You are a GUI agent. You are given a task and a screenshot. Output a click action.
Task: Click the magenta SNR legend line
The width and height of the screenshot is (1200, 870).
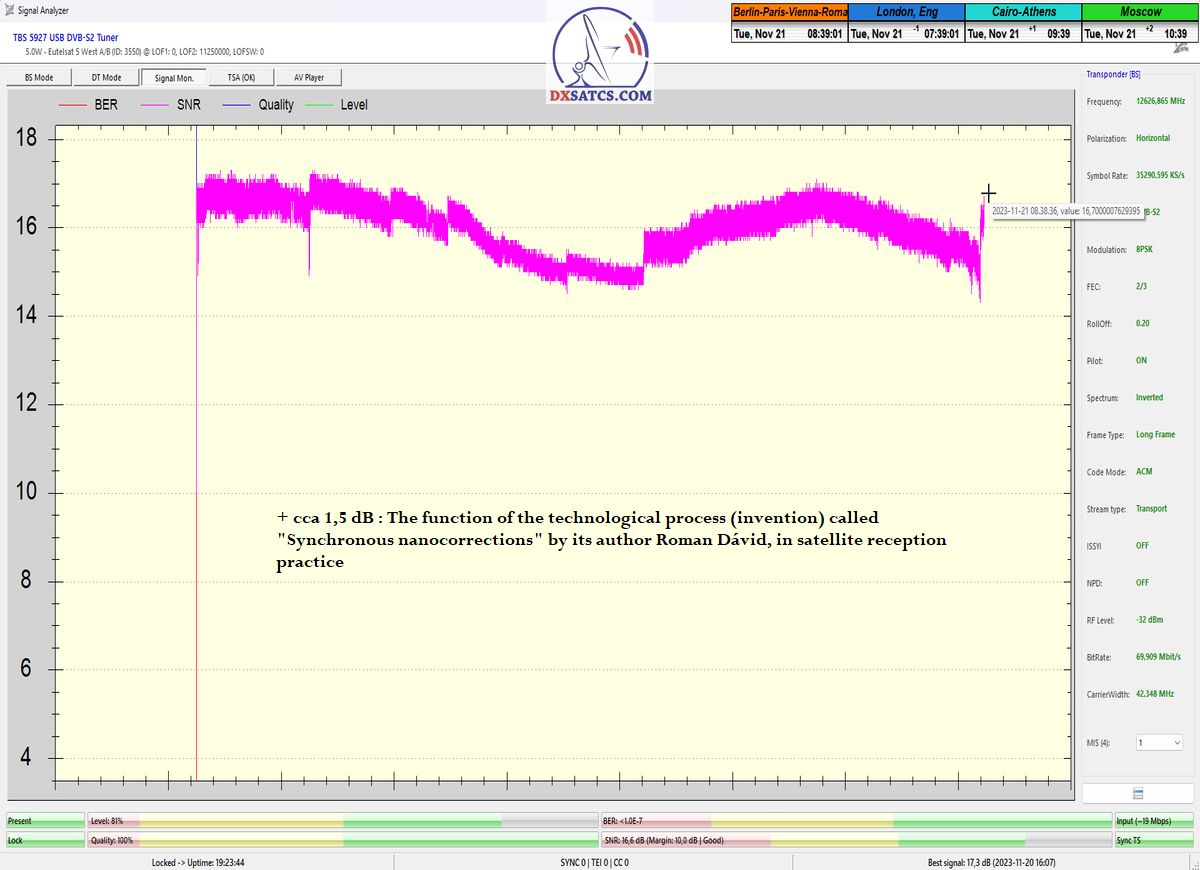coord(156,104)
